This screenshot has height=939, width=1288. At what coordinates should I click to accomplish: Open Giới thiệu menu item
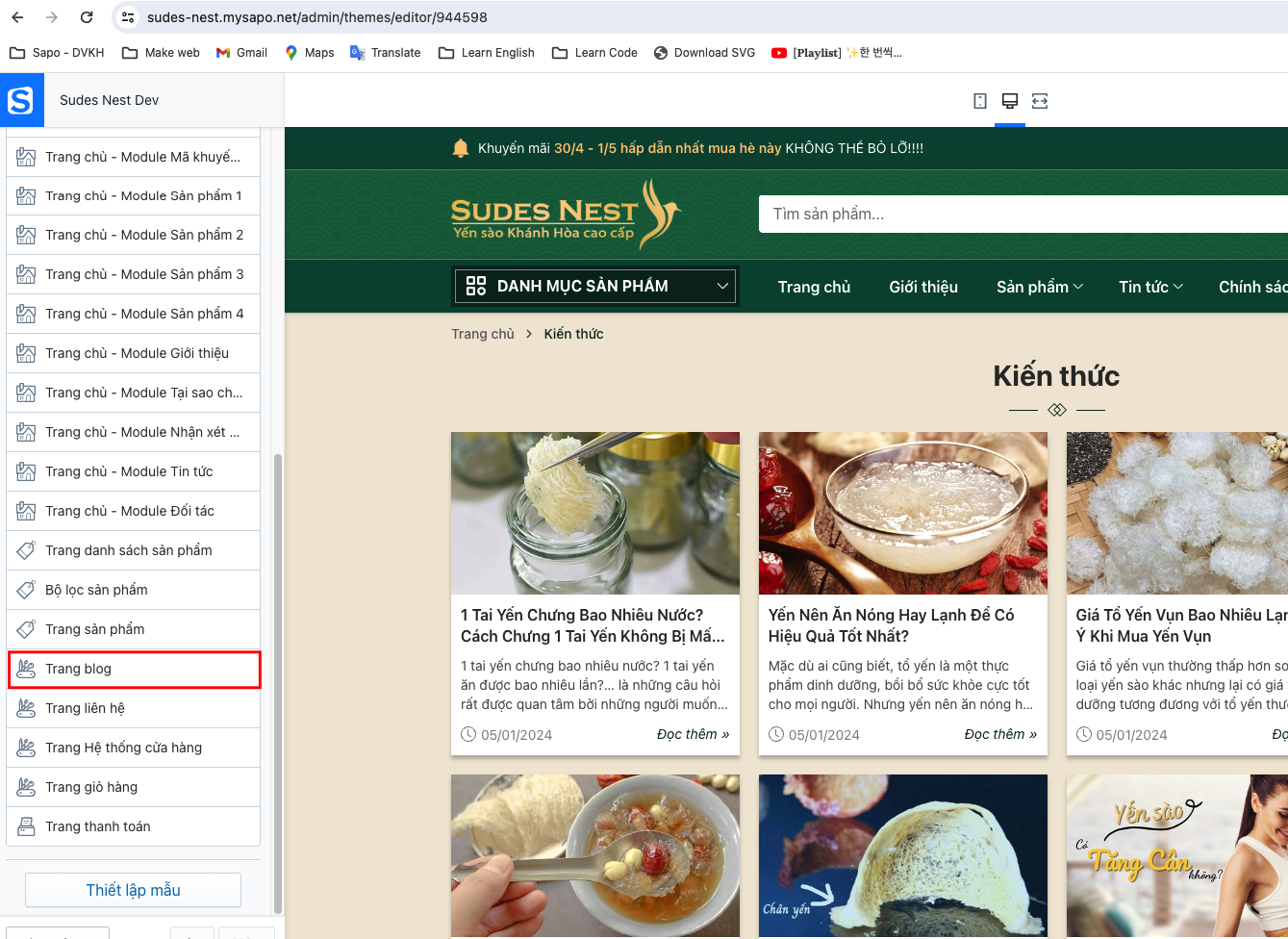(923, 287)
